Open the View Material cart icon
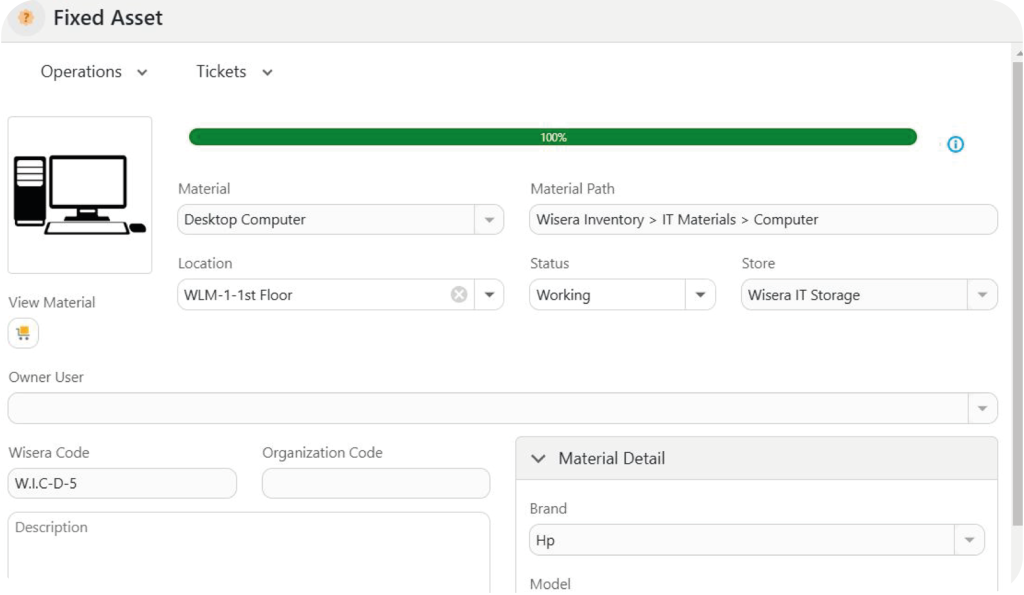 click(x=24, y=333)
